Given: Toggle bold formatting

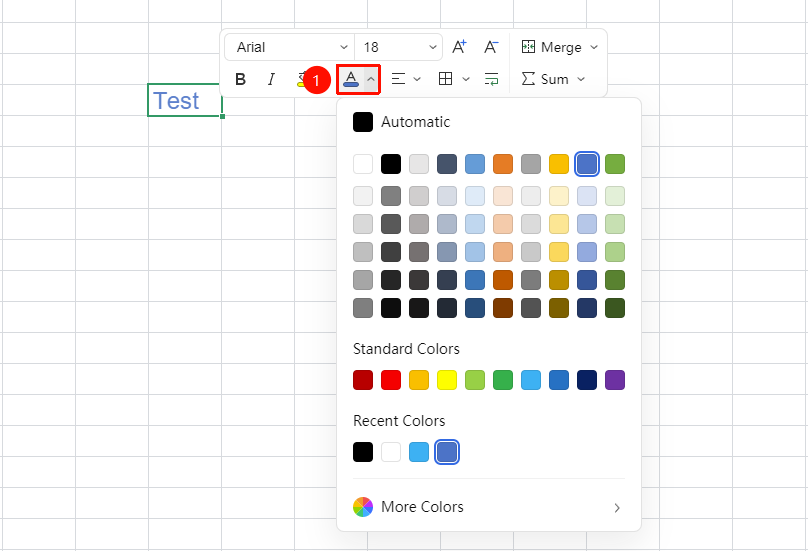Looking at the screenshot, I should click(x=240, y=79).
